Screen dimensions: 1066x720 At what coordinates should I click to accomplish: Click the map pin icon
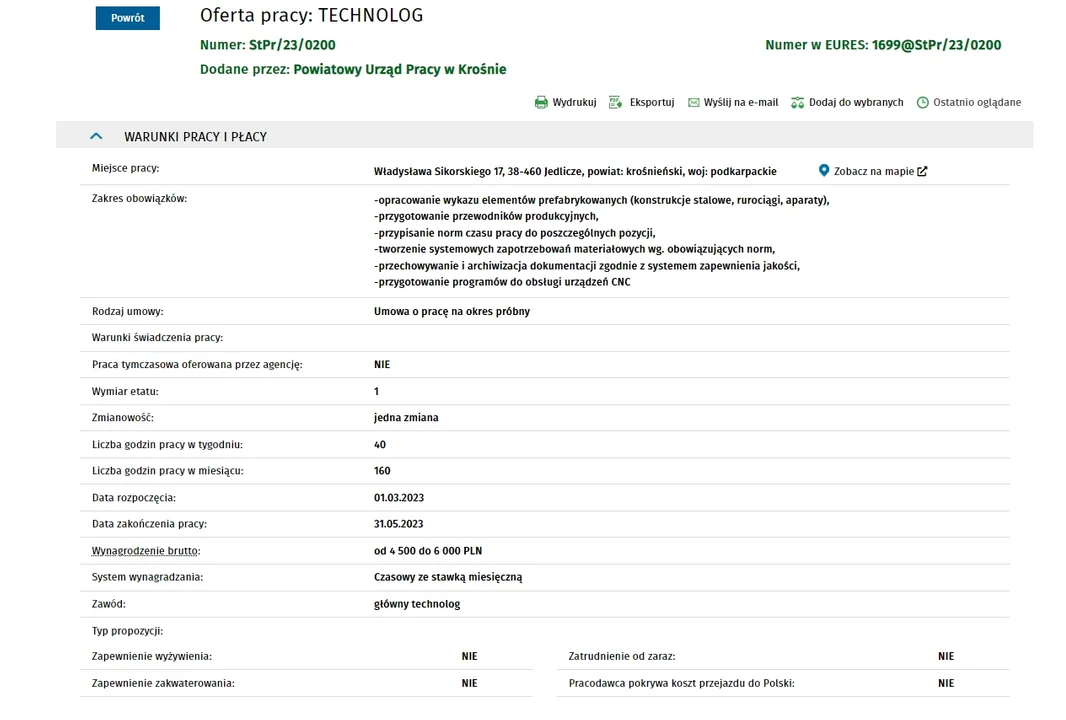(824, 171)
